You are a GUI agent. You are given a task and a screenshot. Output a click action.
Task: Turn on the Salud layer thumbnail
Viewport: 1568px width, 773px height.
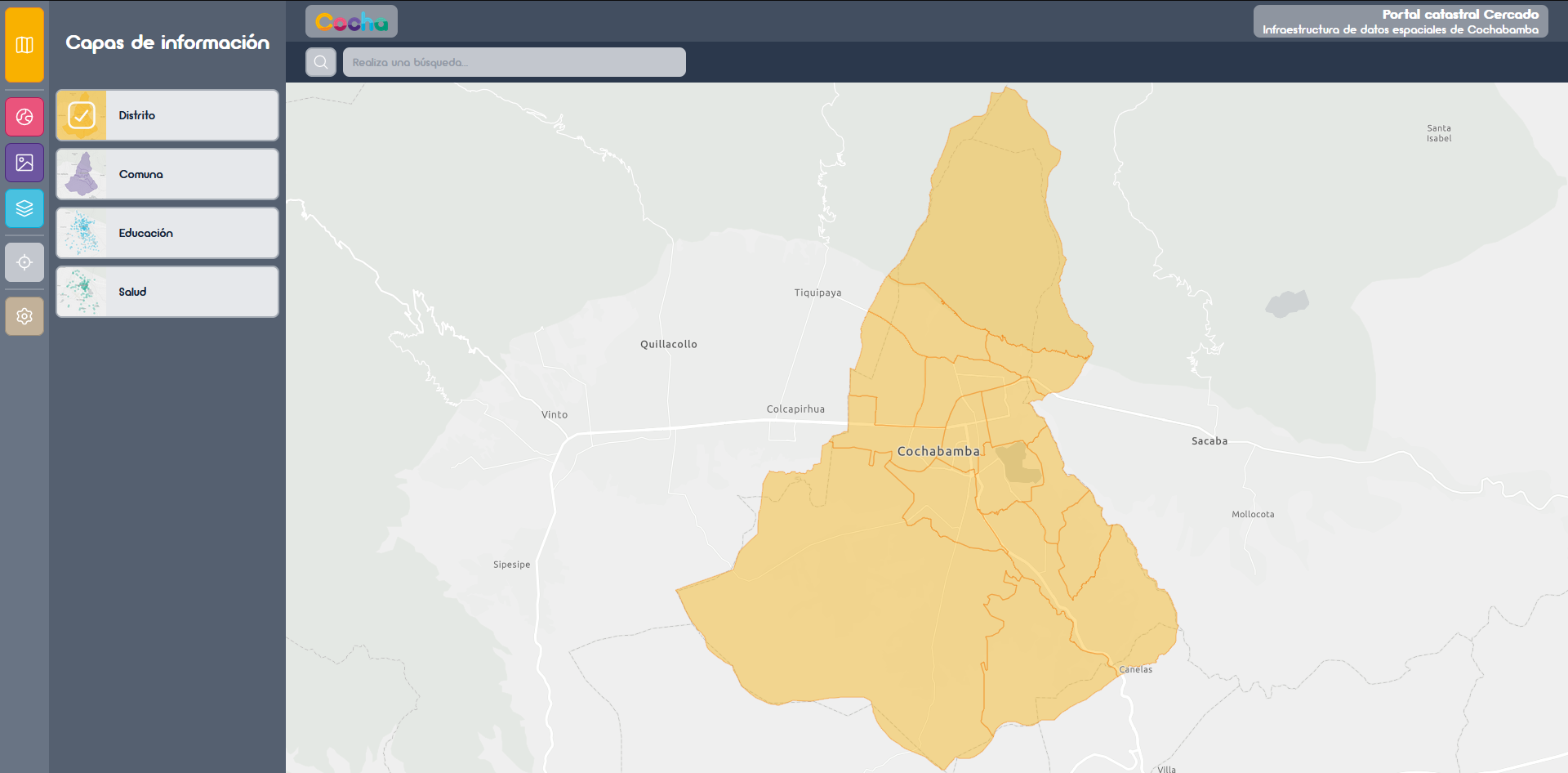(82, 292)
